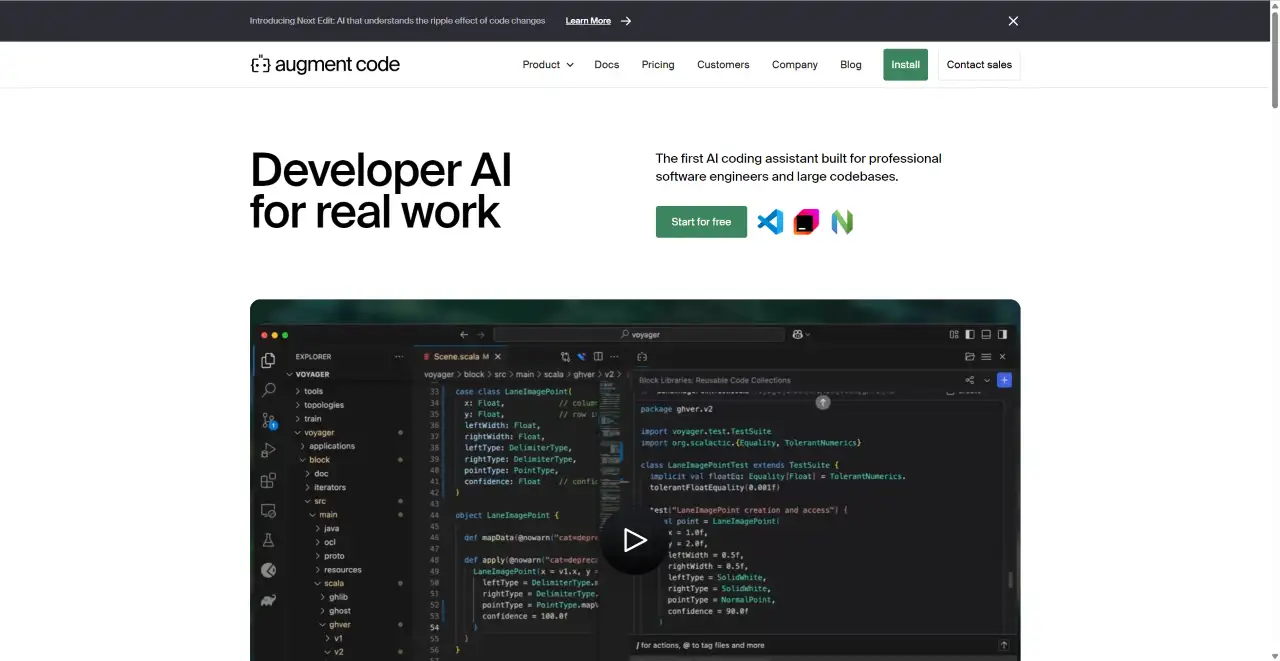Screen dimensions: 1280x661
Task: Click Run and Debug icon in sidebar
Action: click(268, 451)
